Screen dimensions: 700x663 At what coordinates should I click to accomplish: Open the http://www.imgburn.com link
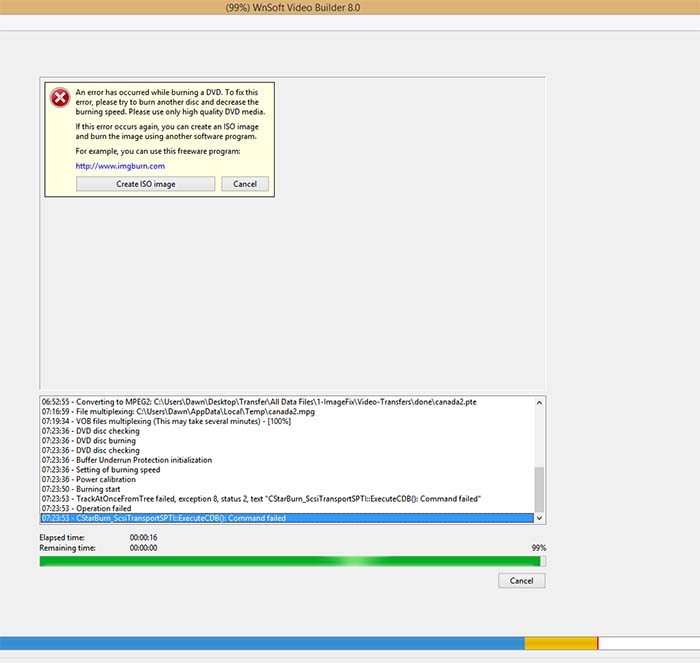point(120,166)
